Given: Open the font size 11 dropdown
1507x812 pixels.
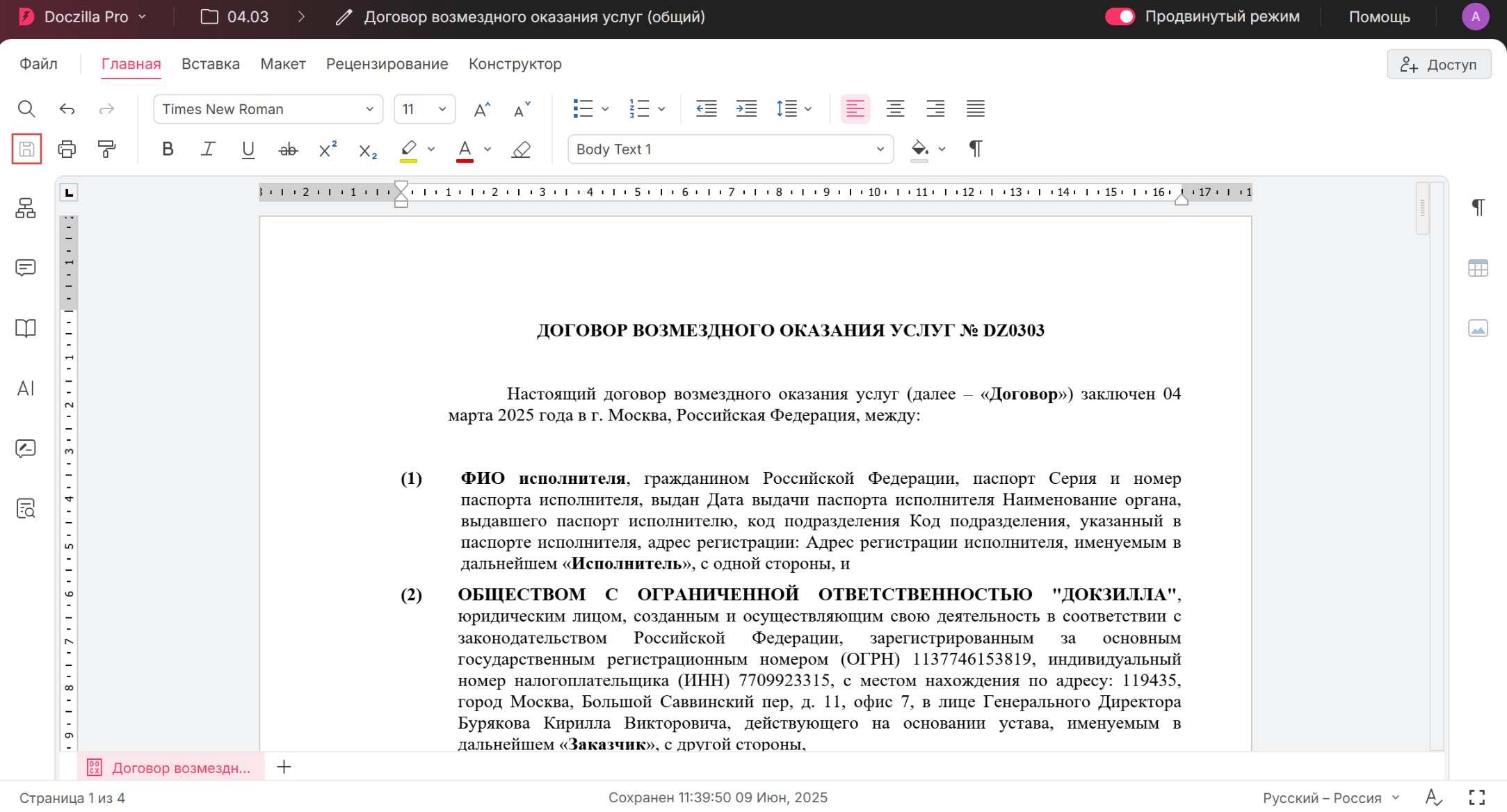Looking at the screenshot, I should [x=424, y=109].
